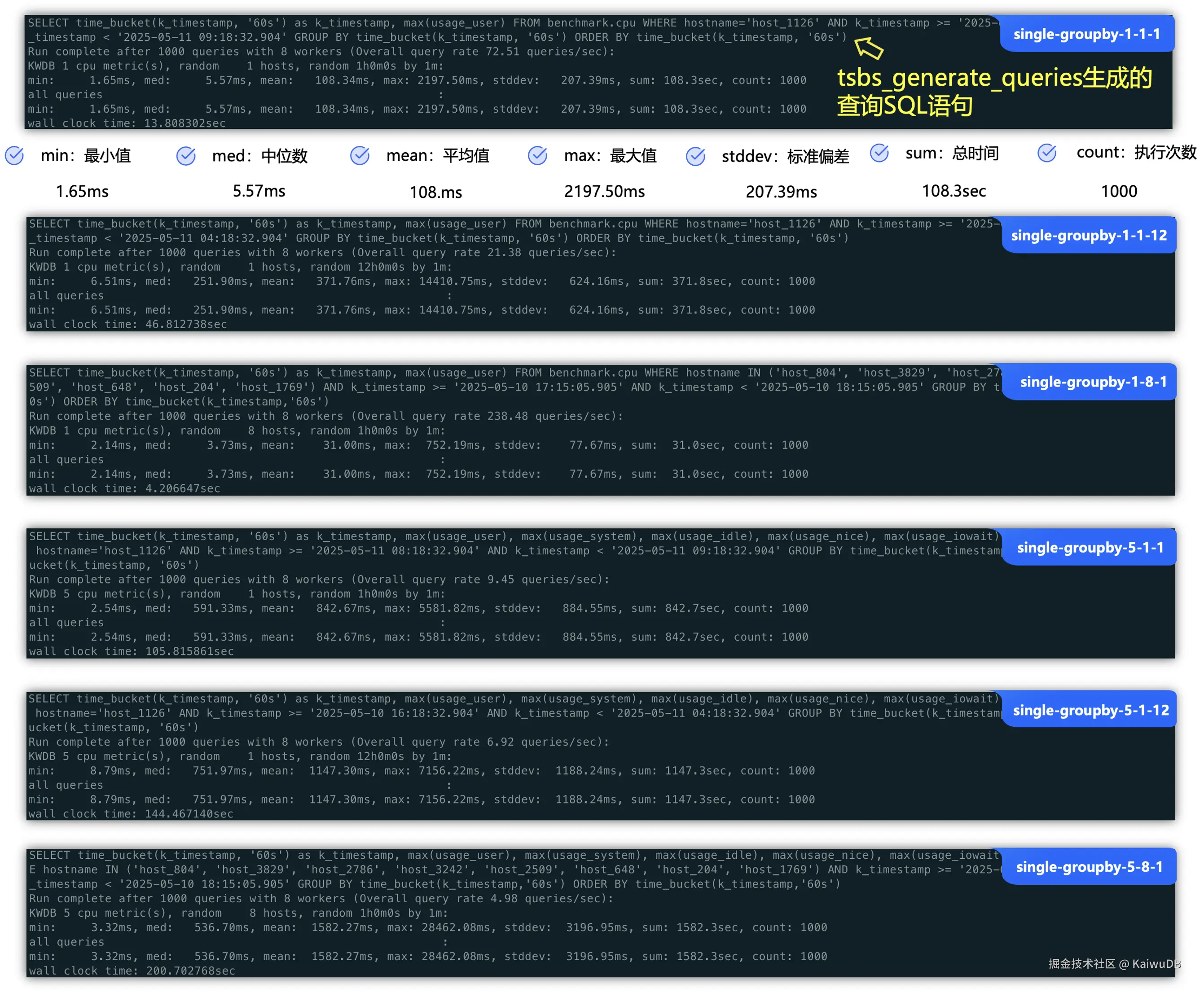Click the 2197.50ms max value
The height and width of the screenshot is (993, 1204).
[x=604, y=191]
